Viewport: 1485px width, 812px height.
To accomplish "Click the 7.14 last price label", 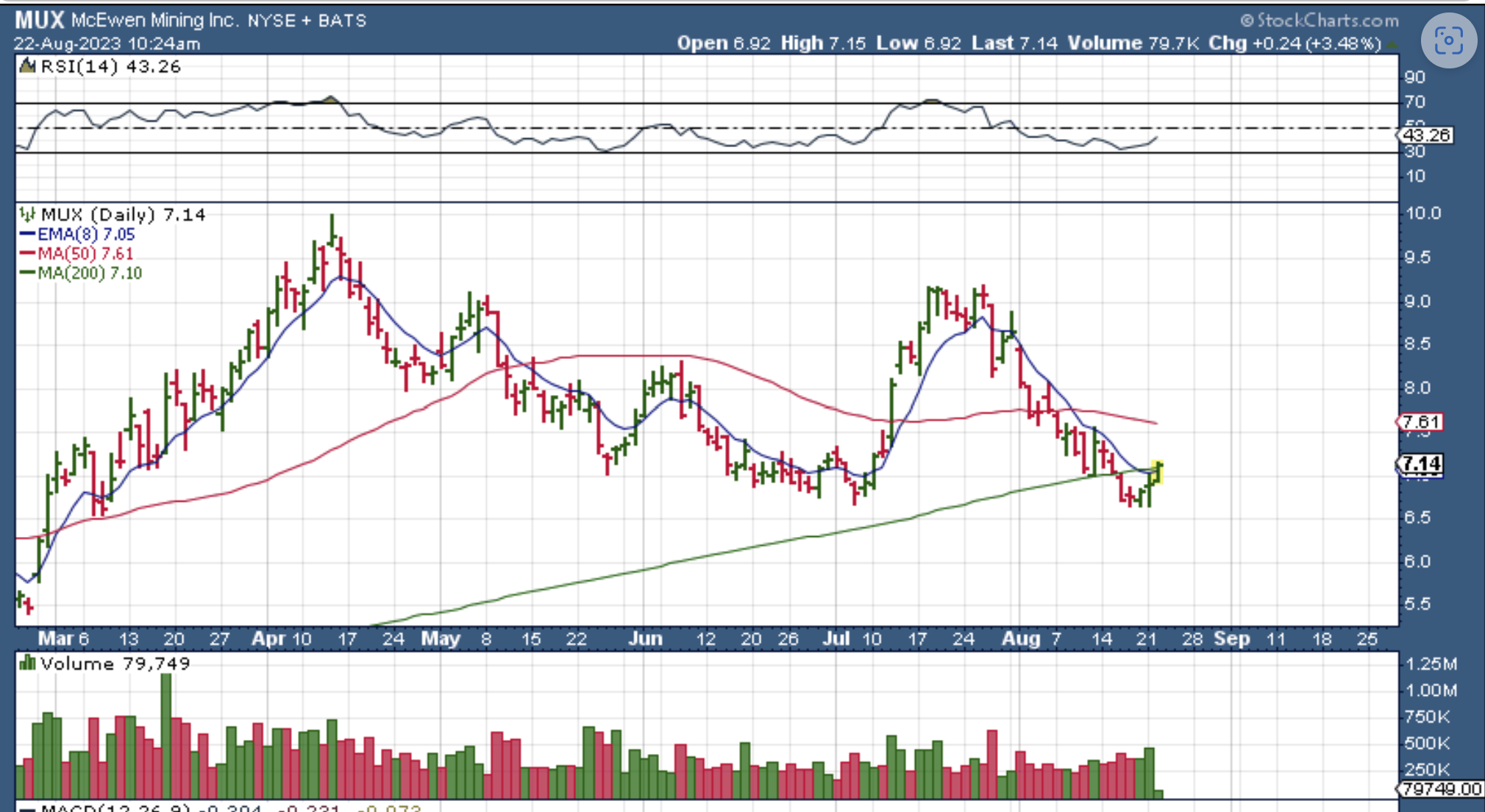I will point(1421,464).
